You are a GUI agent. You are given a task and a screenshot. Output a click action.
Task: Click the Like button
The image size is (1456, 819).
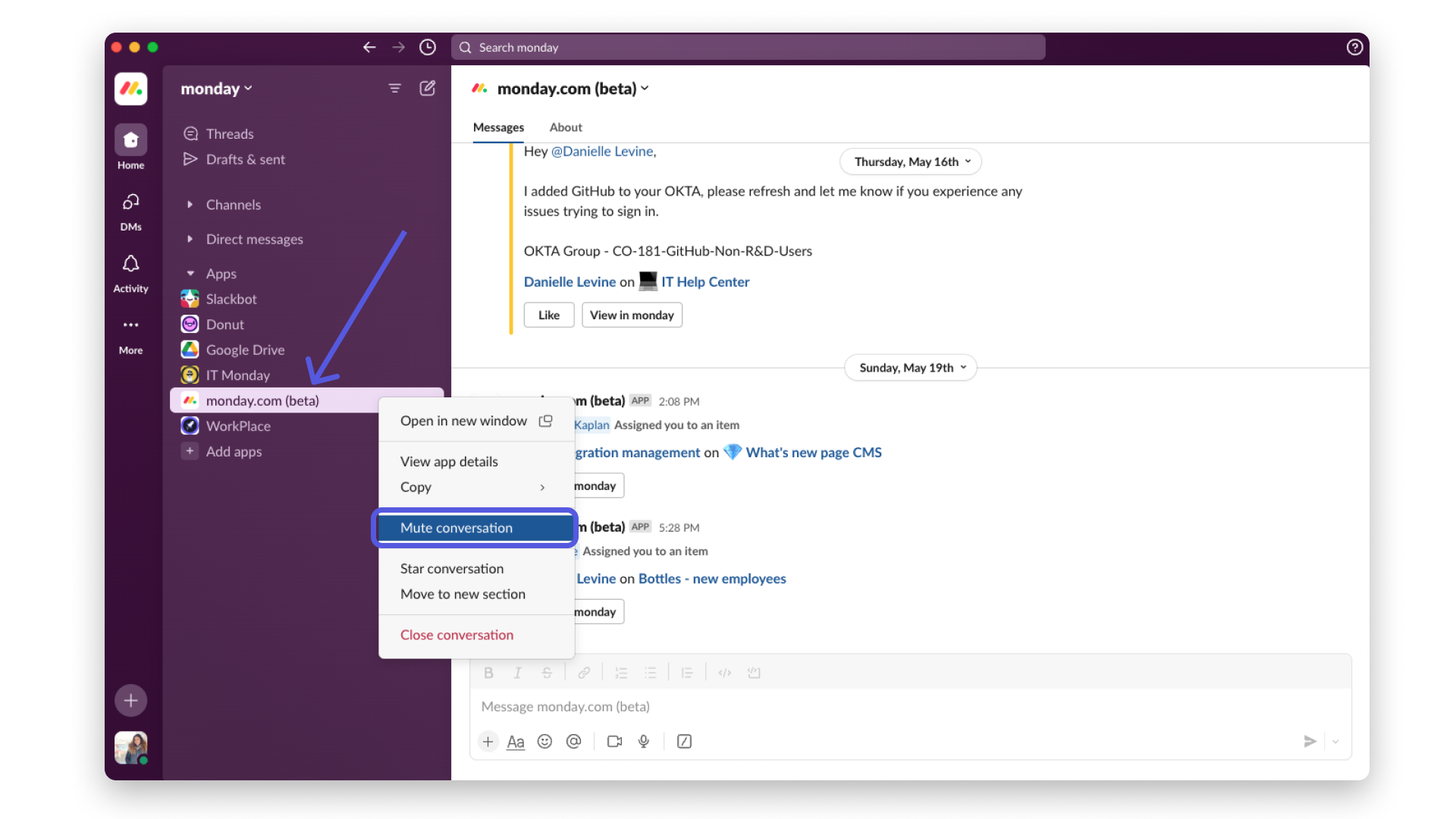[x=549, y=315]
